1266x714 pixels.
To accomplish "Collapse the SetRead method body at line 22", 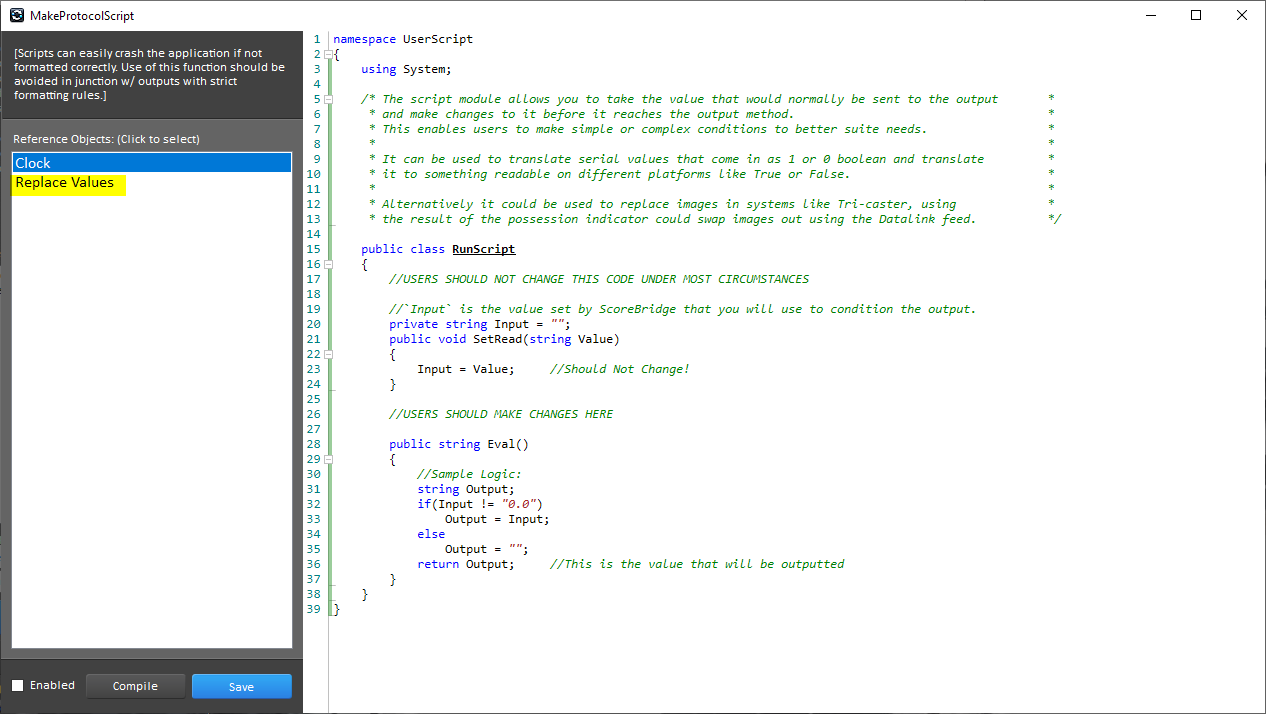I will 328,354.
